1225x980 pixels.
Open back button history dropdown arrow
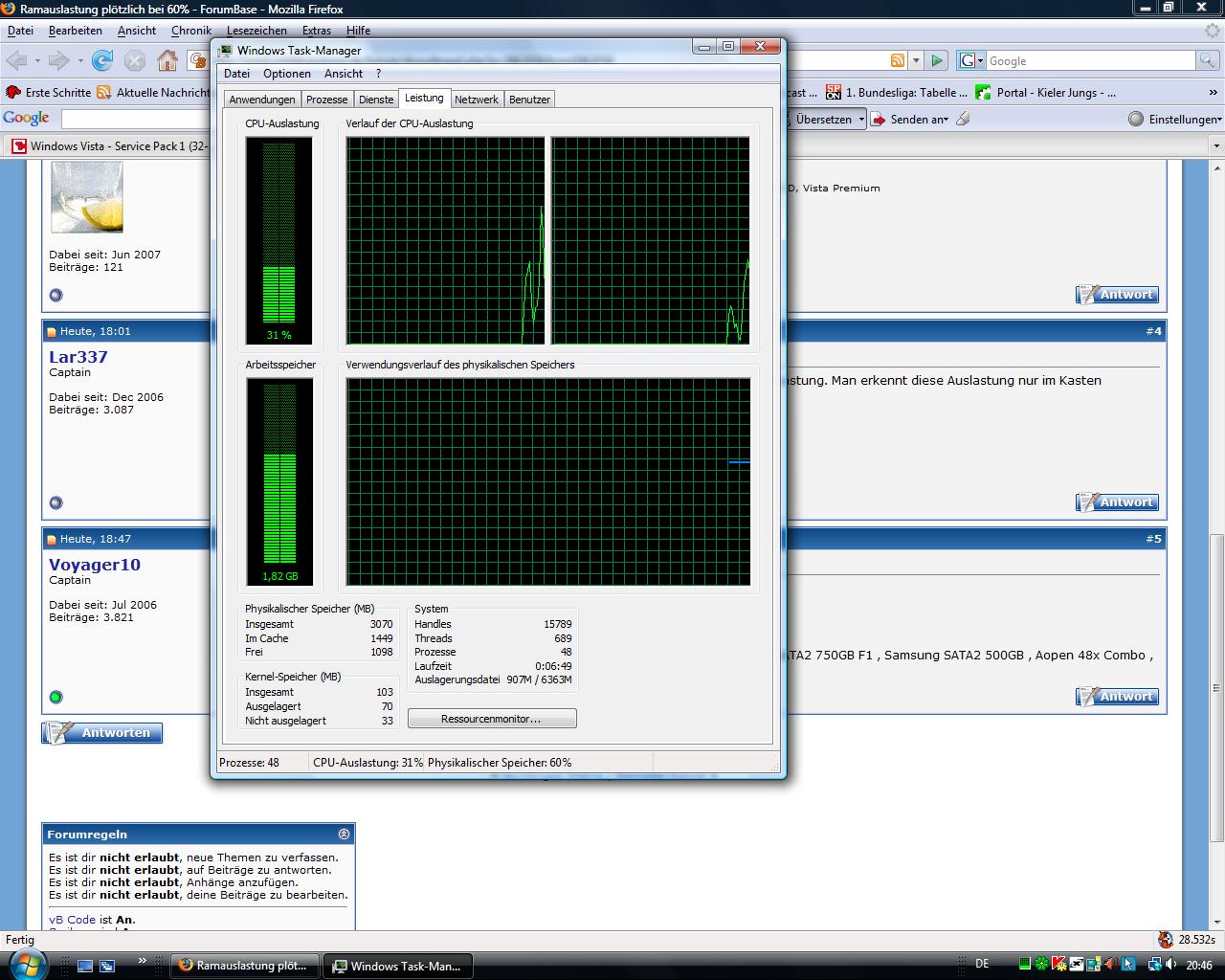point(37,61)
